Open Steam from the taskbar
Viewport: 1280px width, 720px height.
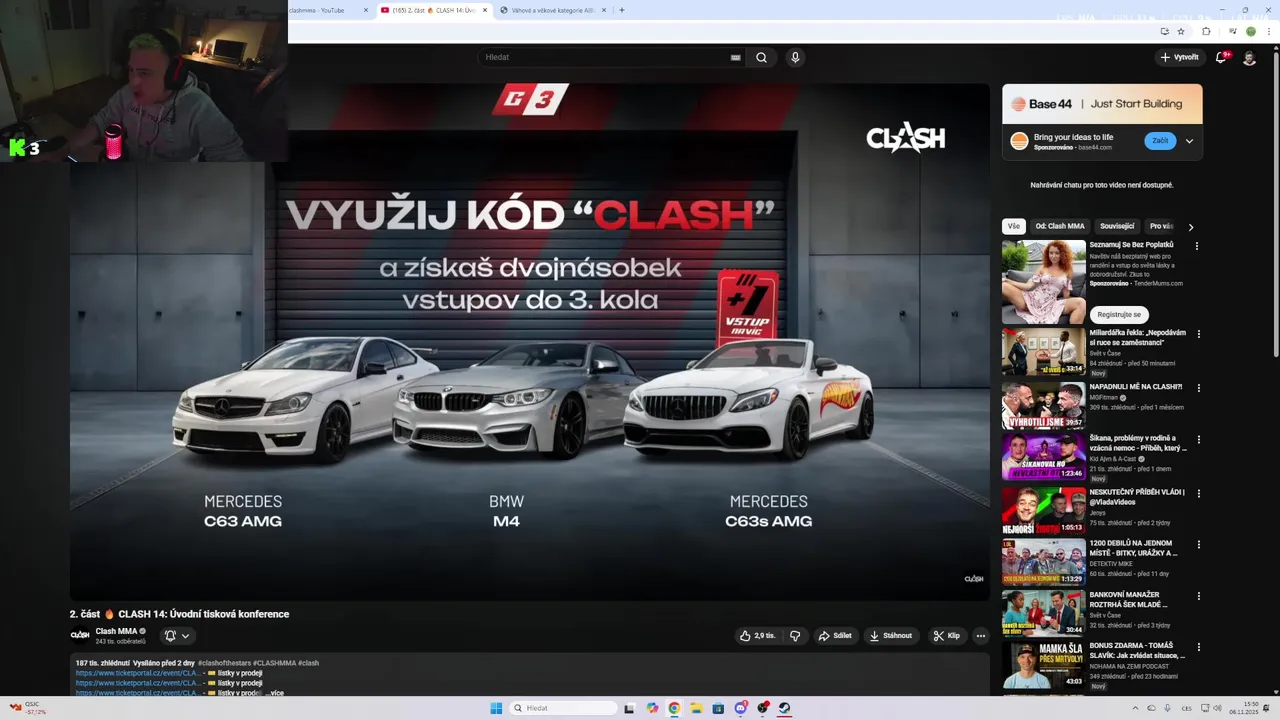(784, 708)
